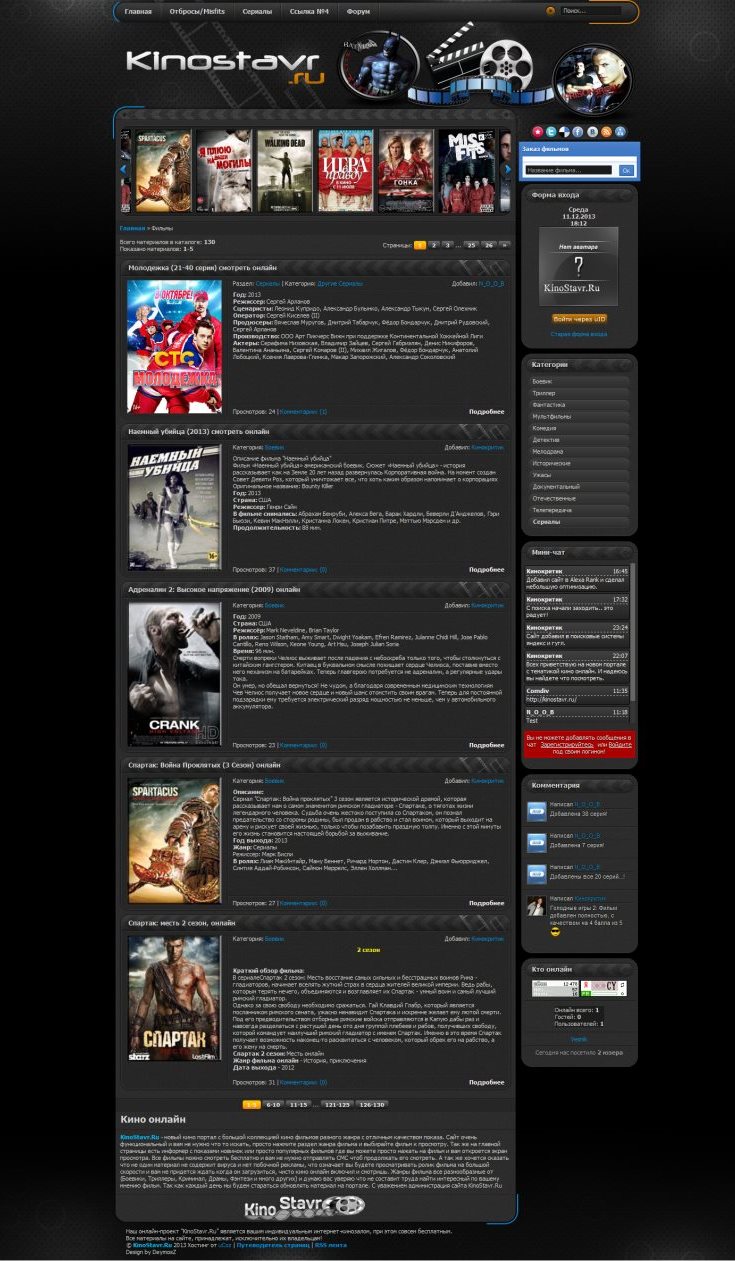The height and width of the screenshot is (1261, 735).
Task: Open The Walking Dead poster in carousel
Action: (x=284, y=171)
